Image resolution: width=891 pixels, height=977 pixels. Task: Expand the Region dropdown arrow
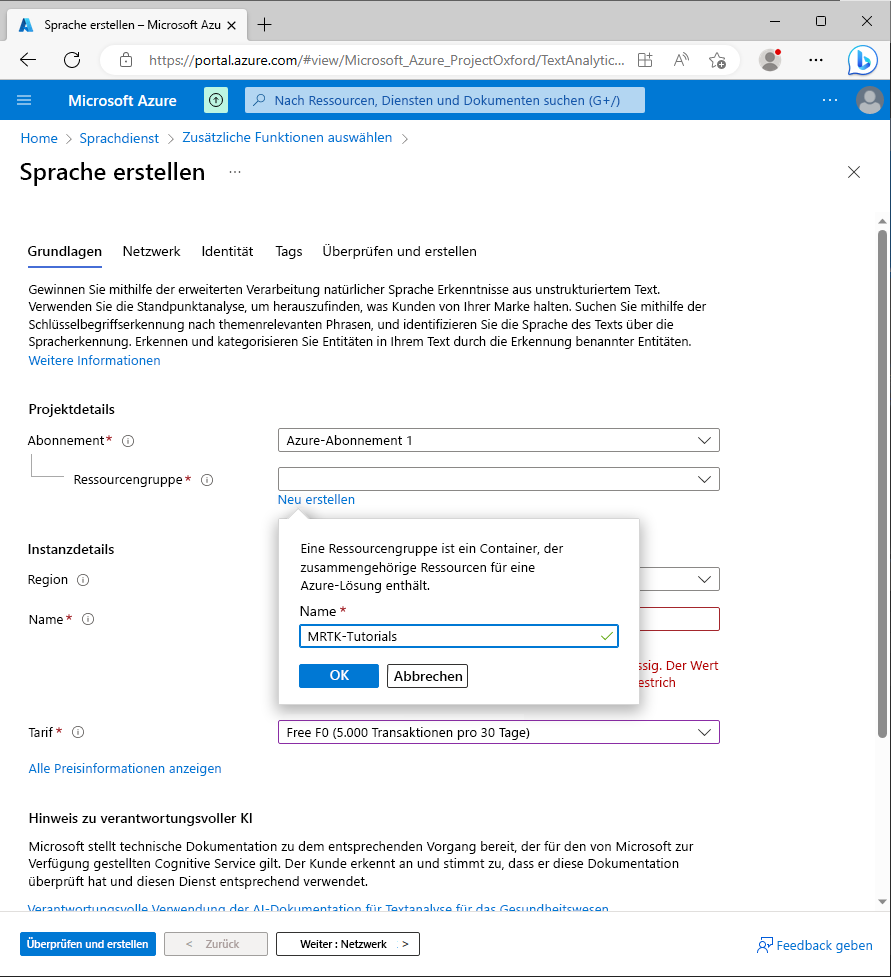click(x=704, y=579)
